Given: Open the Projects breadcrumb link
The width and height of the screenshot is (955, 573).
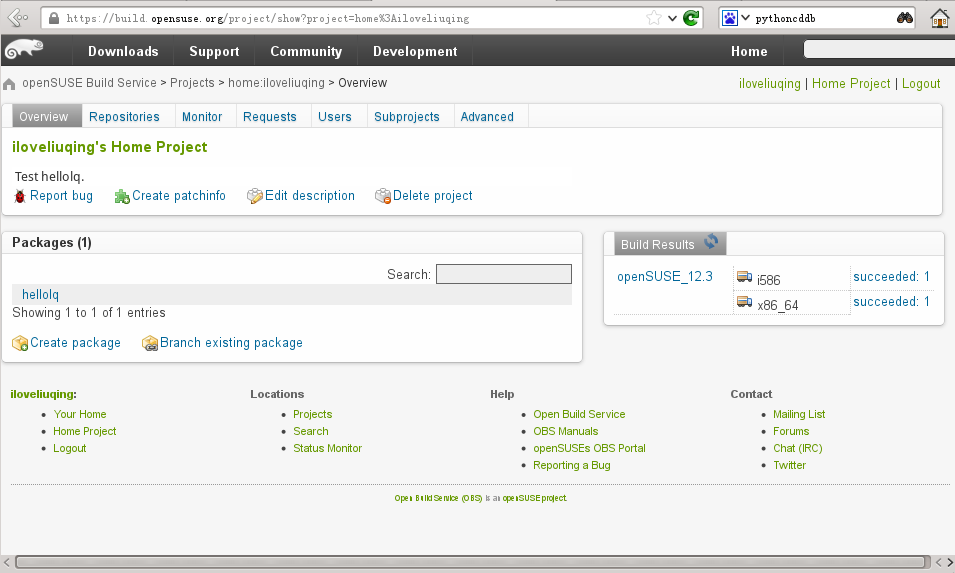Looking at the screenshot, I should point(192,83).
